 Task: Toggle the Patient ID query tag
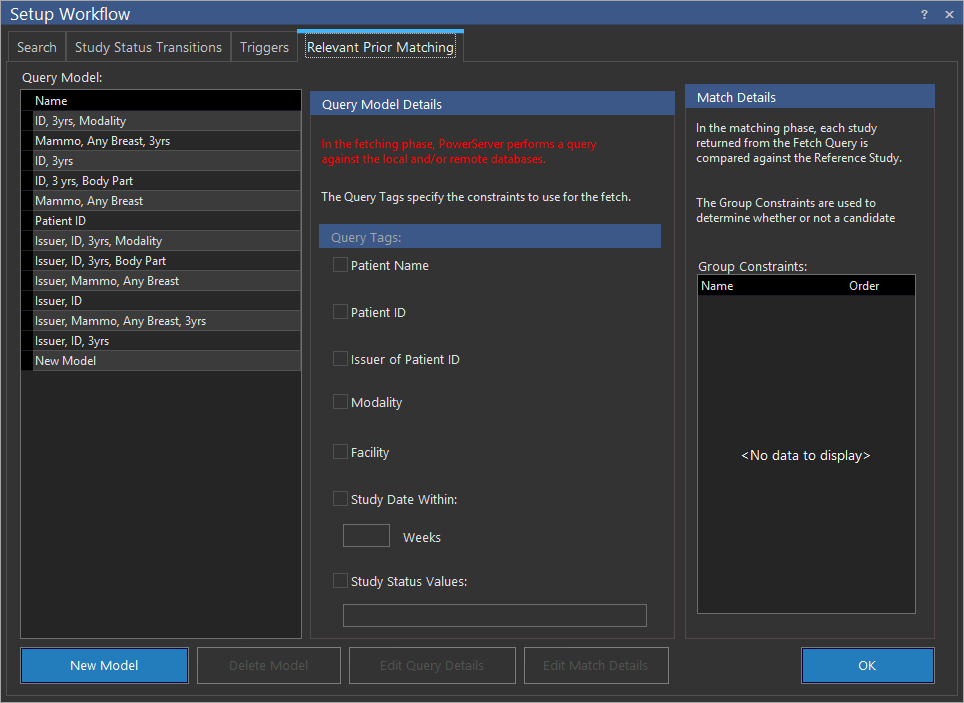pos(341,312)
